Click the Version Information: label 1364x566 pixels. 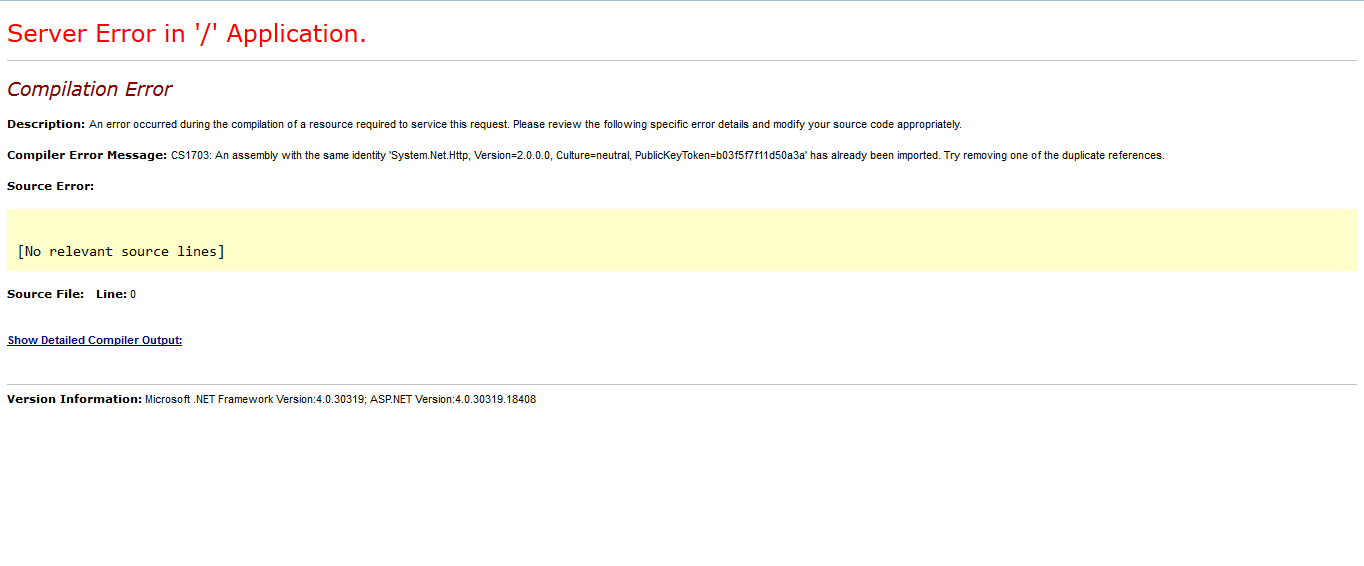pos(74,399)
